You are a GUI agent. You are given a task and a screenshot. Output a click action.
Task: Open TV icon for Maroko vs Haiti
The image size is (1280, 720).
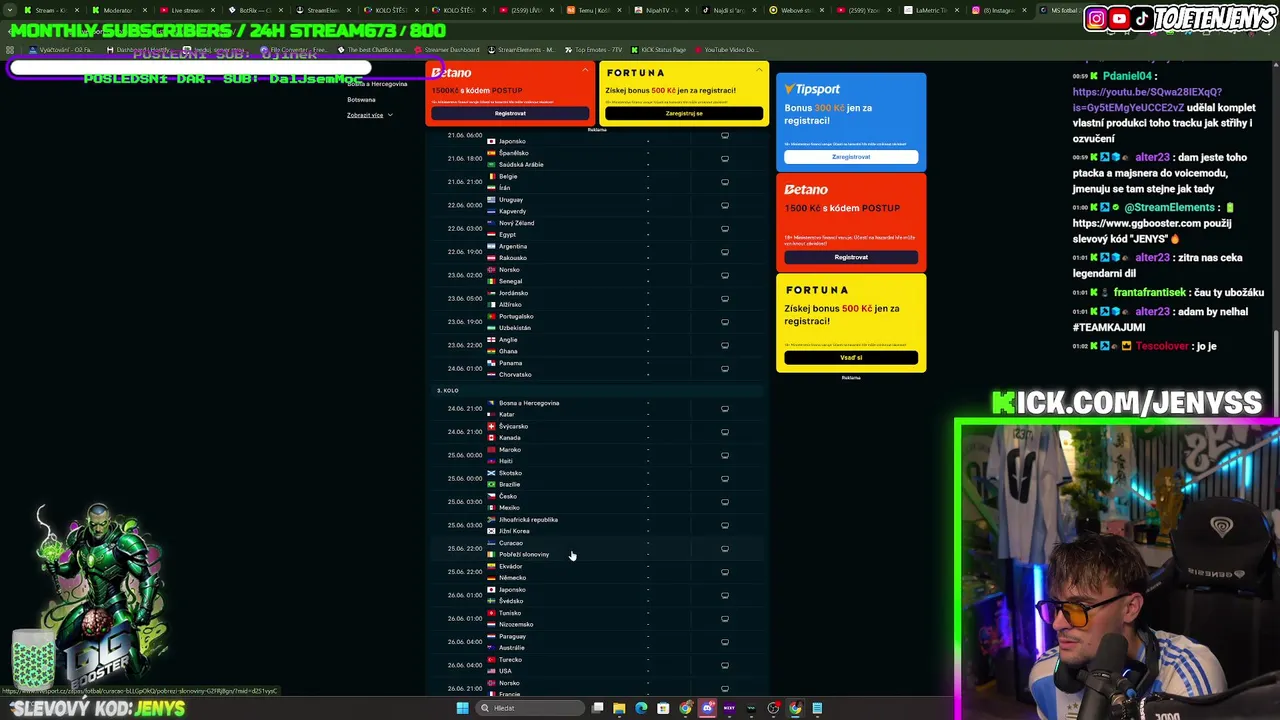coord(725,455)
